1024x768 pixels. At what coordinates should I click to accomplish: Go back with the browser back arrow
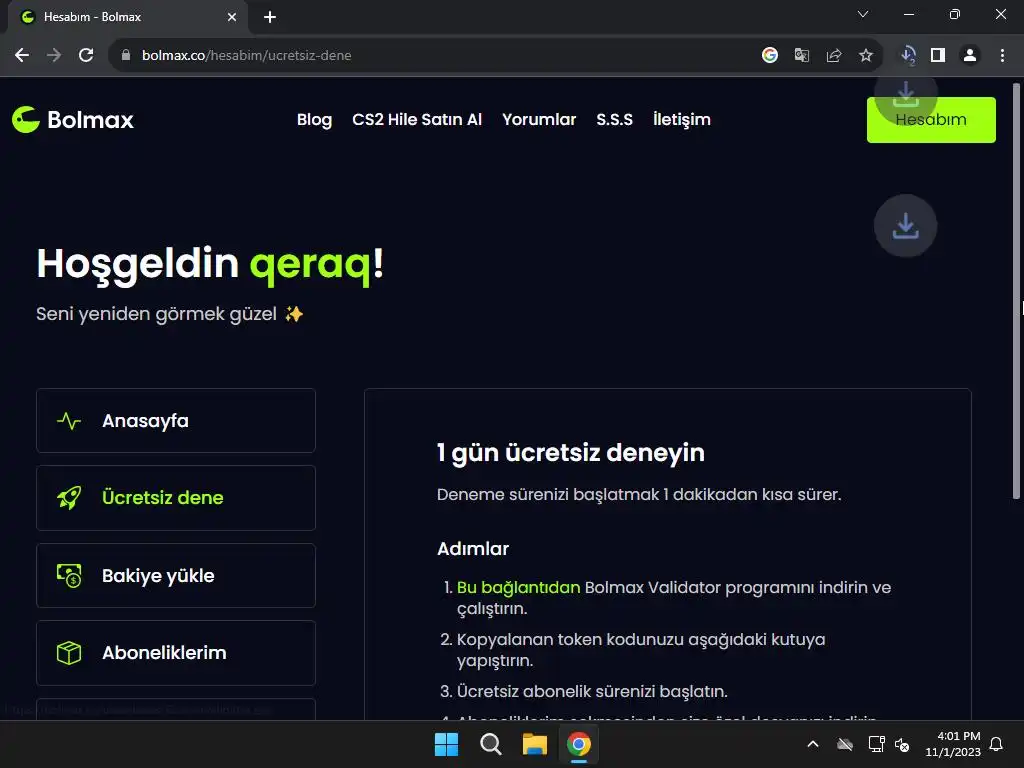(x=22, y=56)
